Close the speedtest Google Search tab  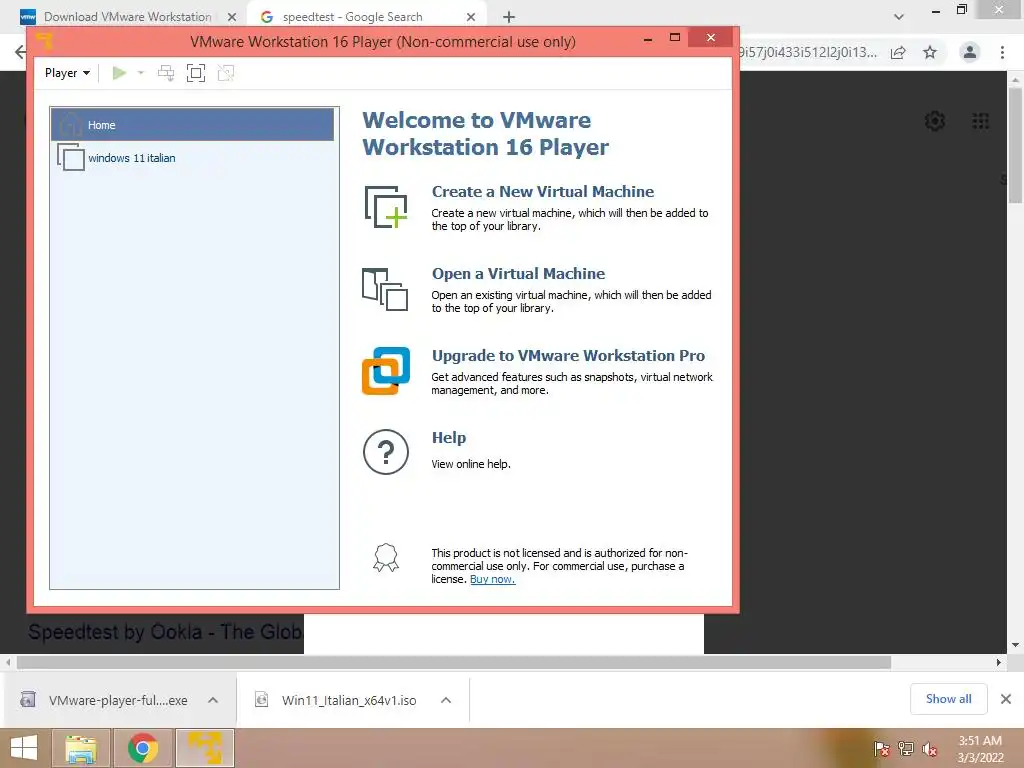pyautogui.click(x=471, y=17)
